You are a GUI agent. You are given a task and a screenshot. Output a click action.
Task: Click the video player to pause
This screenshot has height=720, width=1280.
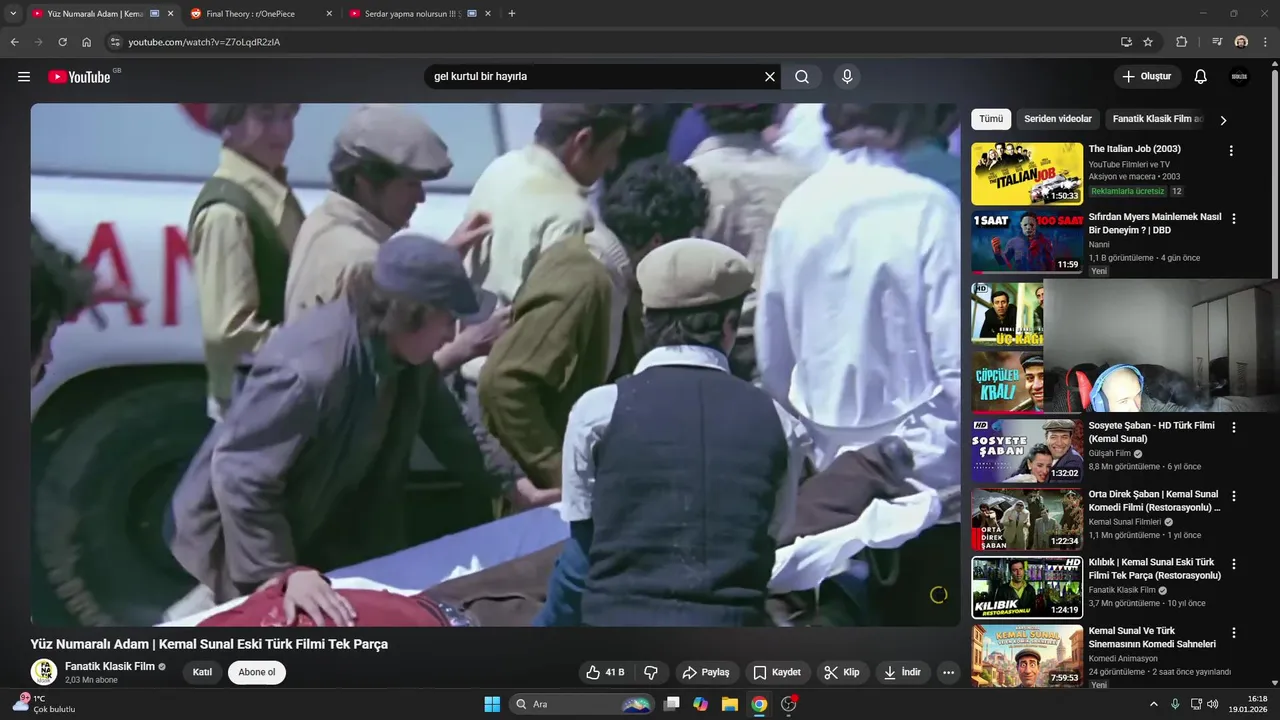(495, 365)
